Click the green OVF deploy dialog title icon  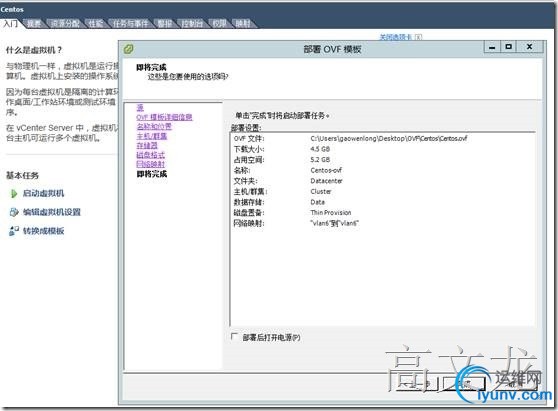(128, 49)
